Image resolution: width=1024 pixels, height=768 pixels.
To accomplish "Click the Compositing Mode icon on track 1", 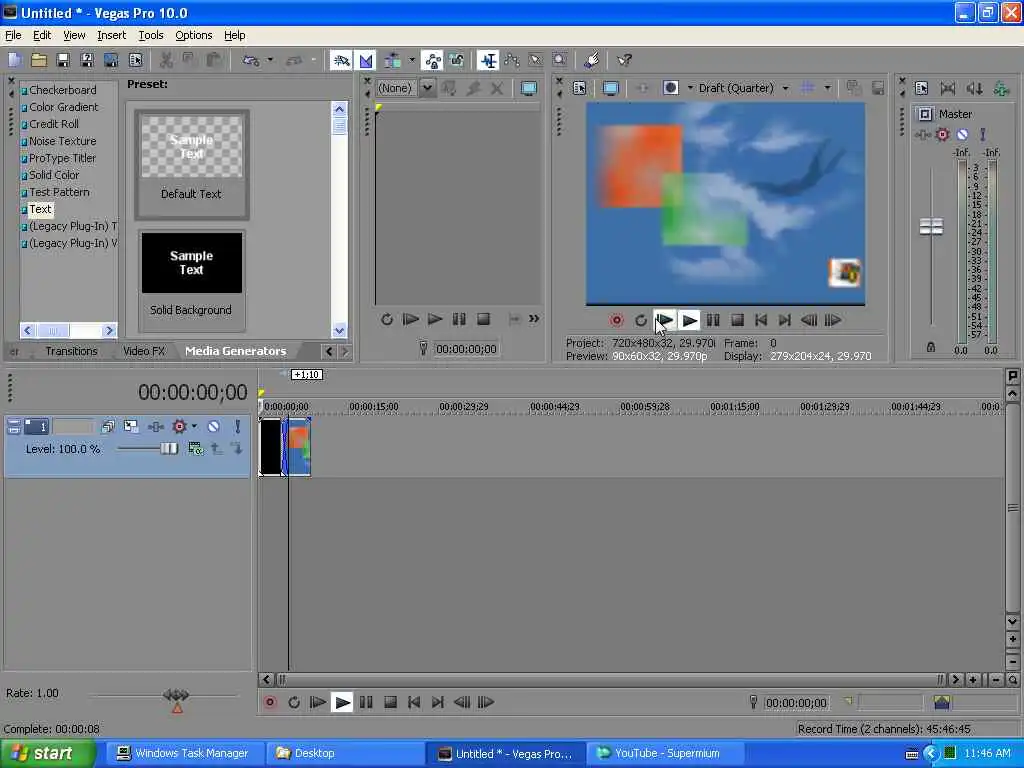I will pyautogui.click(x=195, y=449).
